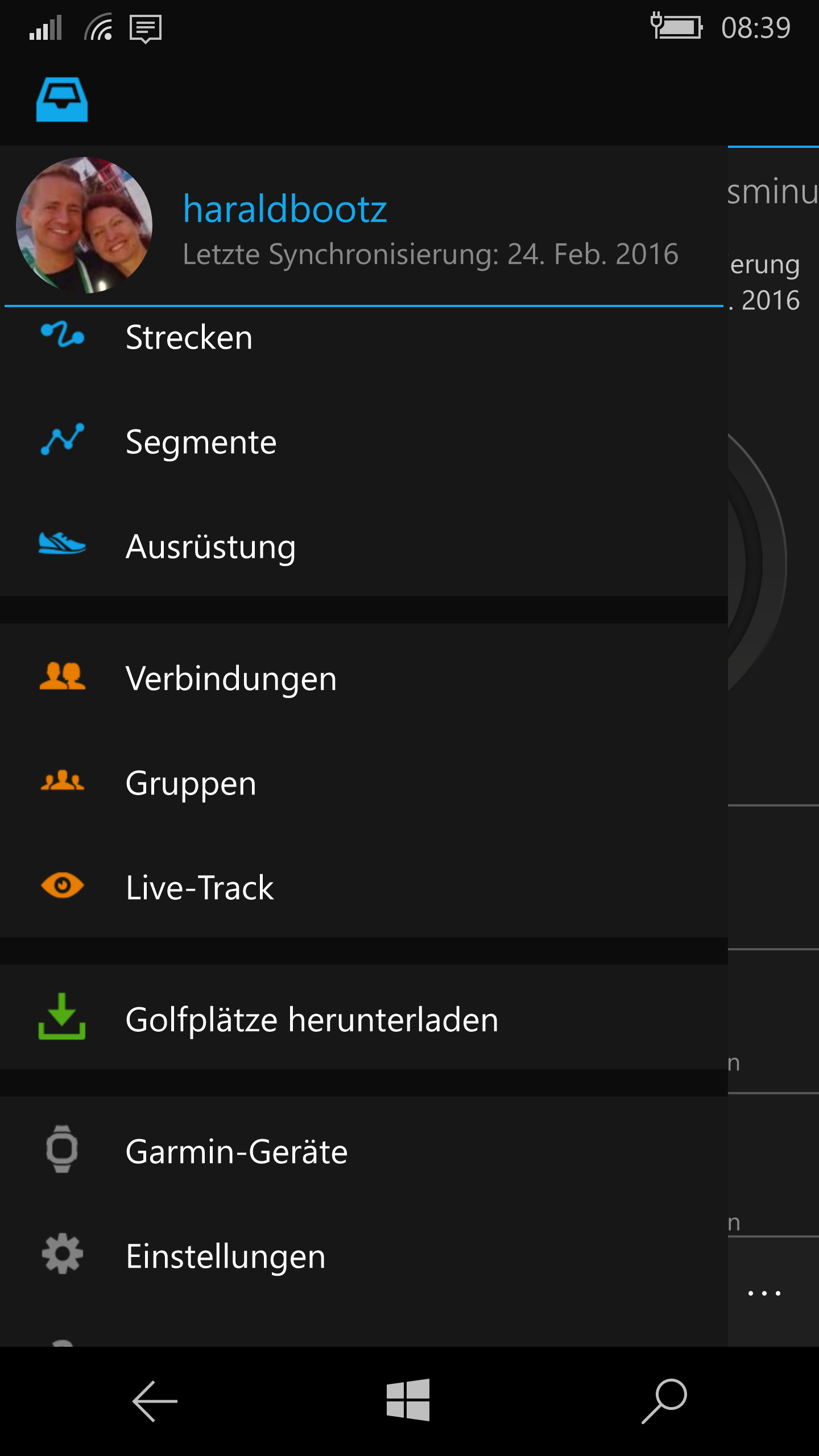Open the Segmente menu entry
Viewport: 819px width, 1456px height.
364,441
